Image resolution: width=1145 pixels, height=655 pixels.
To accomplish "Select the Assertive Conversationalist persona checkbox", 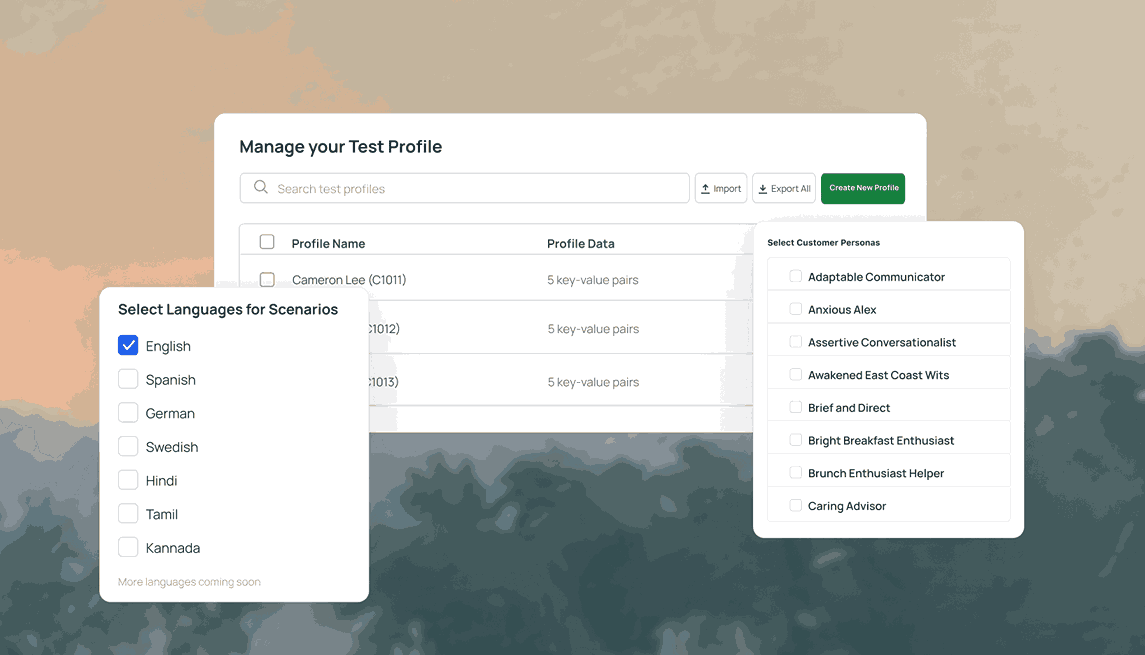I will click(x=796, y=342).
